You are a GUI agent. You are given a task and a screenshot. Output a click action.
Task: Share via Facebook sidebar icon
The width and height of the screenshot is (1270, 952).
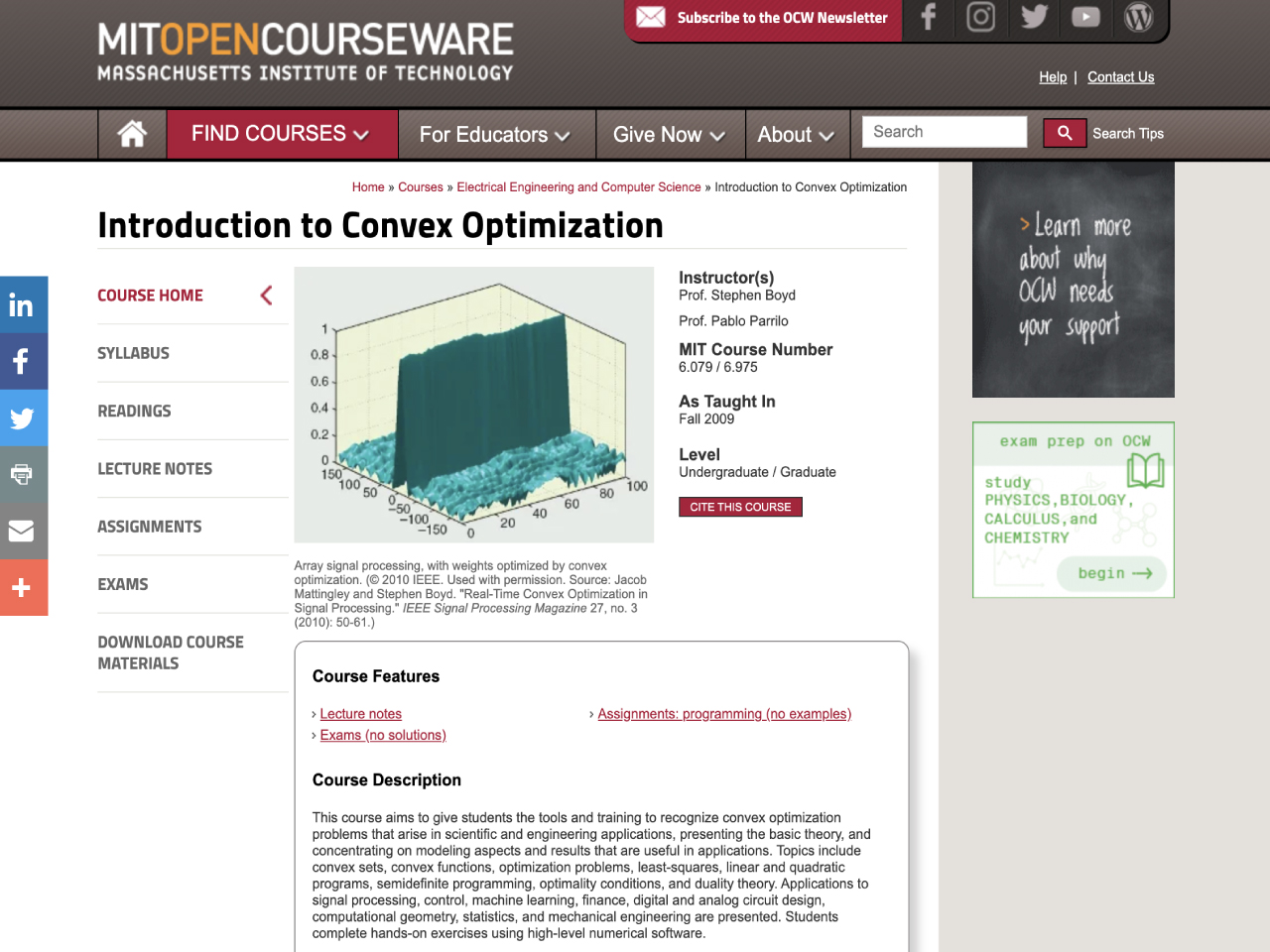pos(24,361)
